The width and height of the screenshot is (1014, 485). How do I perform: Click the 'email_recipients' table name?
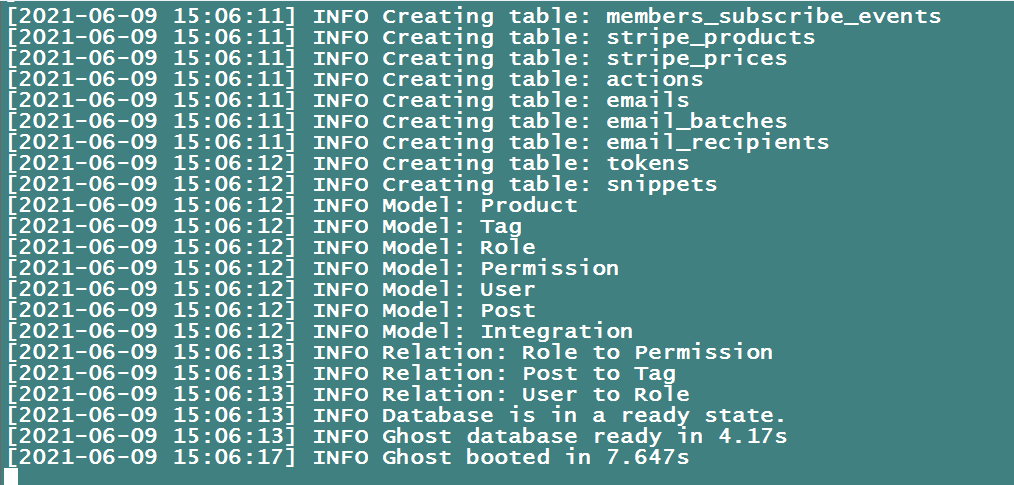click(717, 142)
